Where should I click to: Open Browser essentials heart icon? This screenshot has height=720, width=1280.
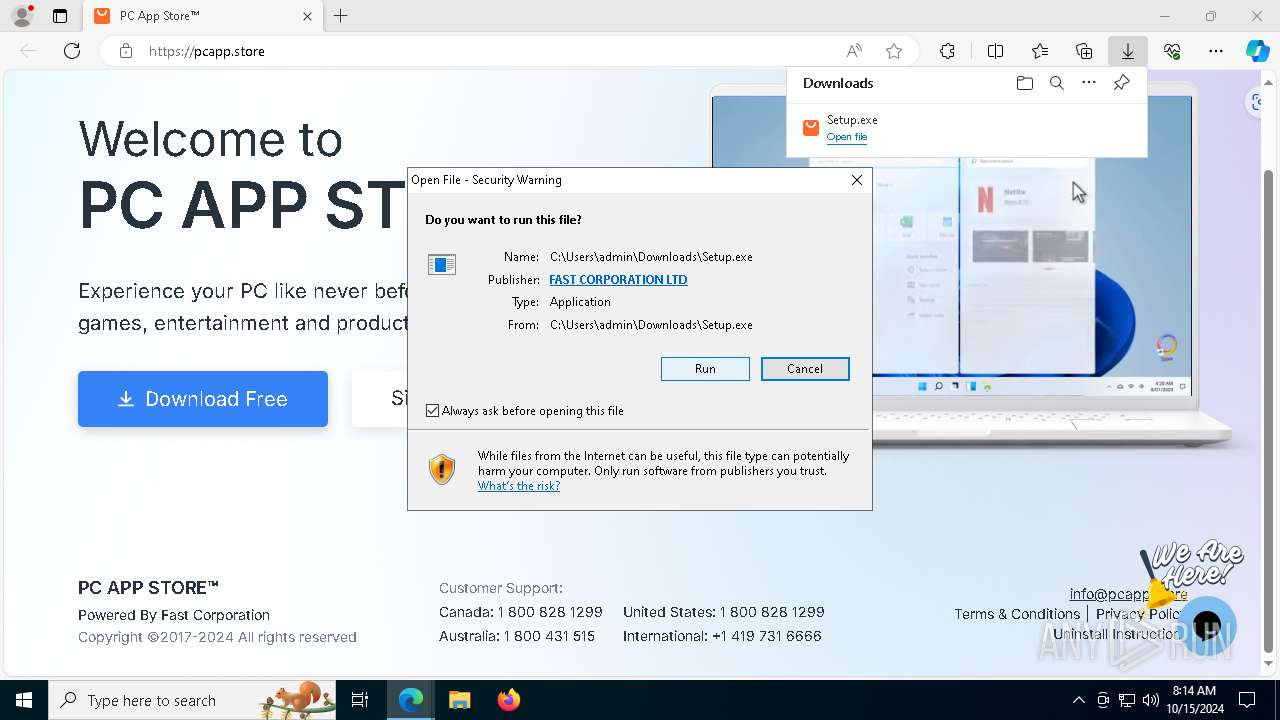1172,51
